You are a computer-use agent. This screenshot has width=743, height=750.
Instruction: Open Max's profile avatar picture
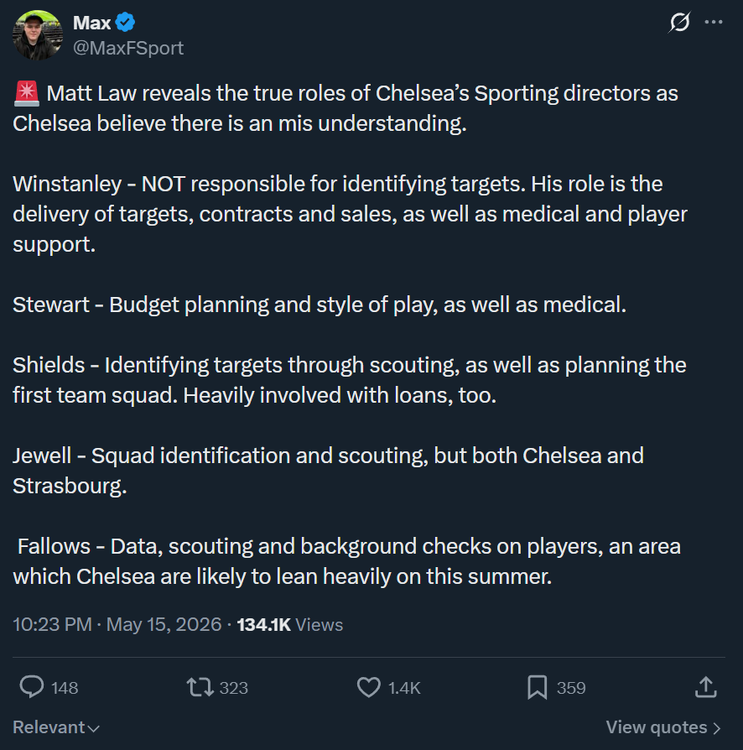pos(38,35)
